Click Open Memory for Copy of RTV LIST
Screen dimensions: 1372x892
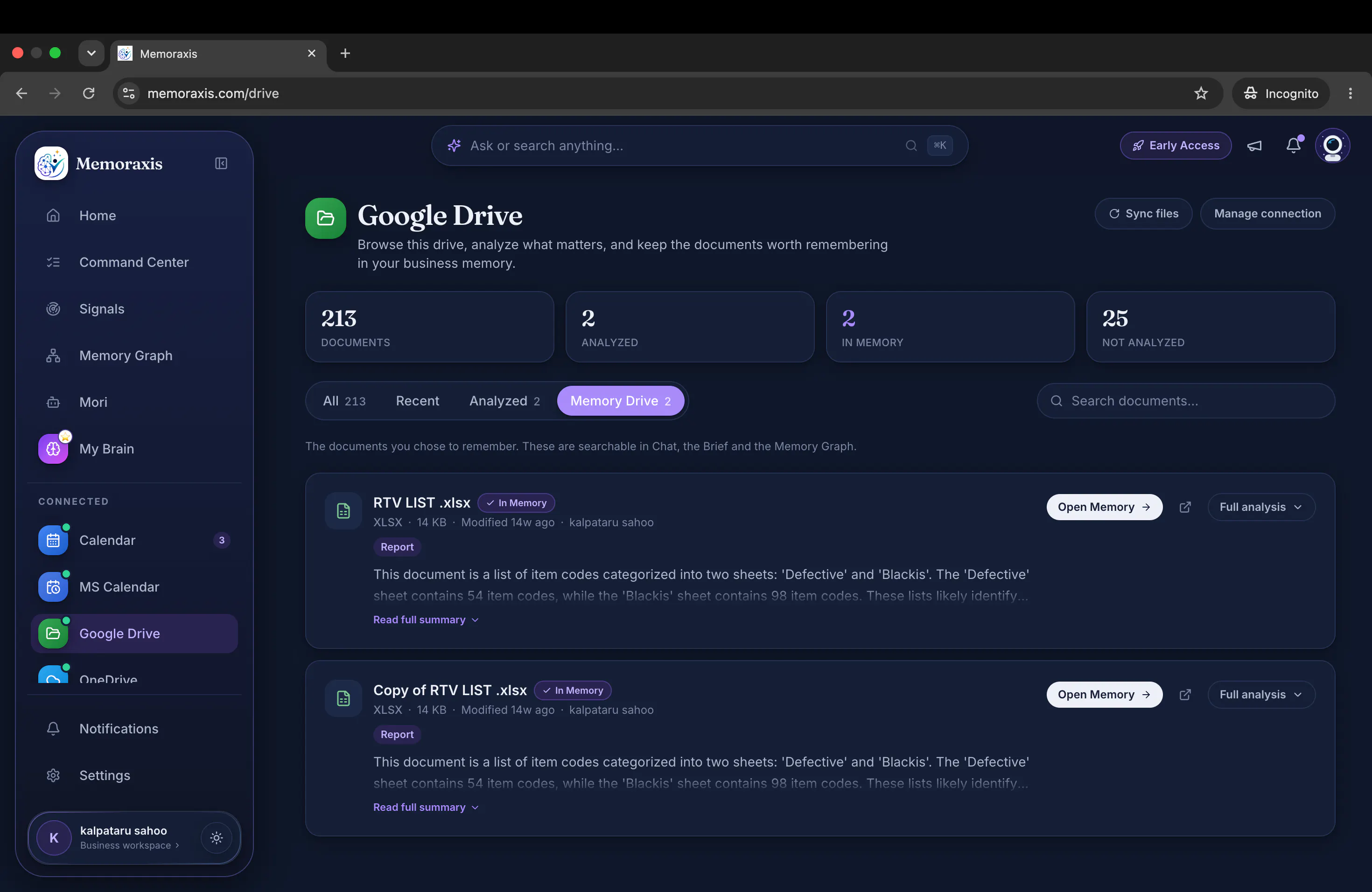click(x=1104, y=695)
